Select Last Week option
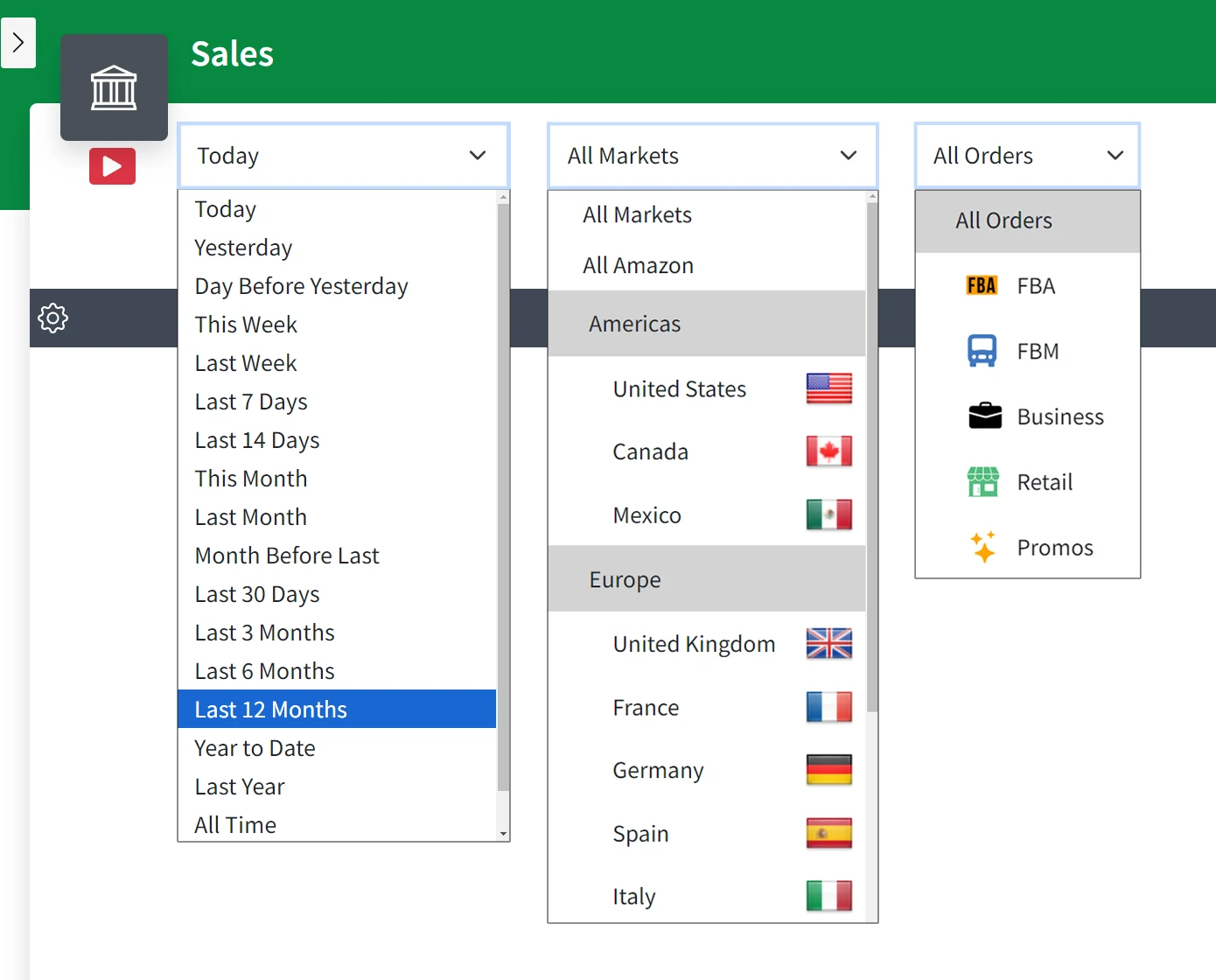Image resolution: width=1216 pixels, height=980 pixels. pos(337,363)
